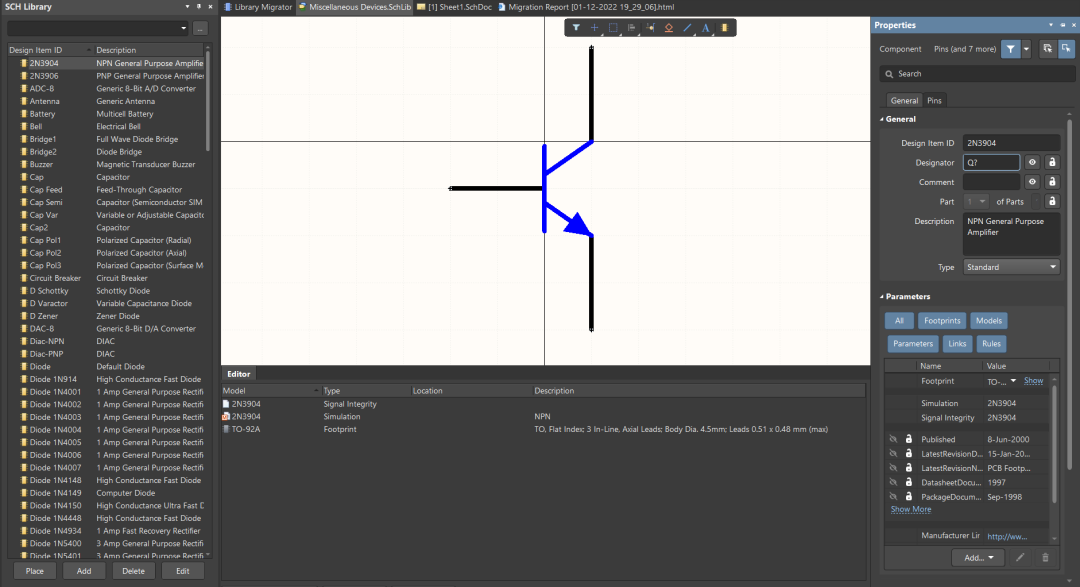Select the Place Pin tool
The height and width of the screenshot is (587, 1080).
650,28
